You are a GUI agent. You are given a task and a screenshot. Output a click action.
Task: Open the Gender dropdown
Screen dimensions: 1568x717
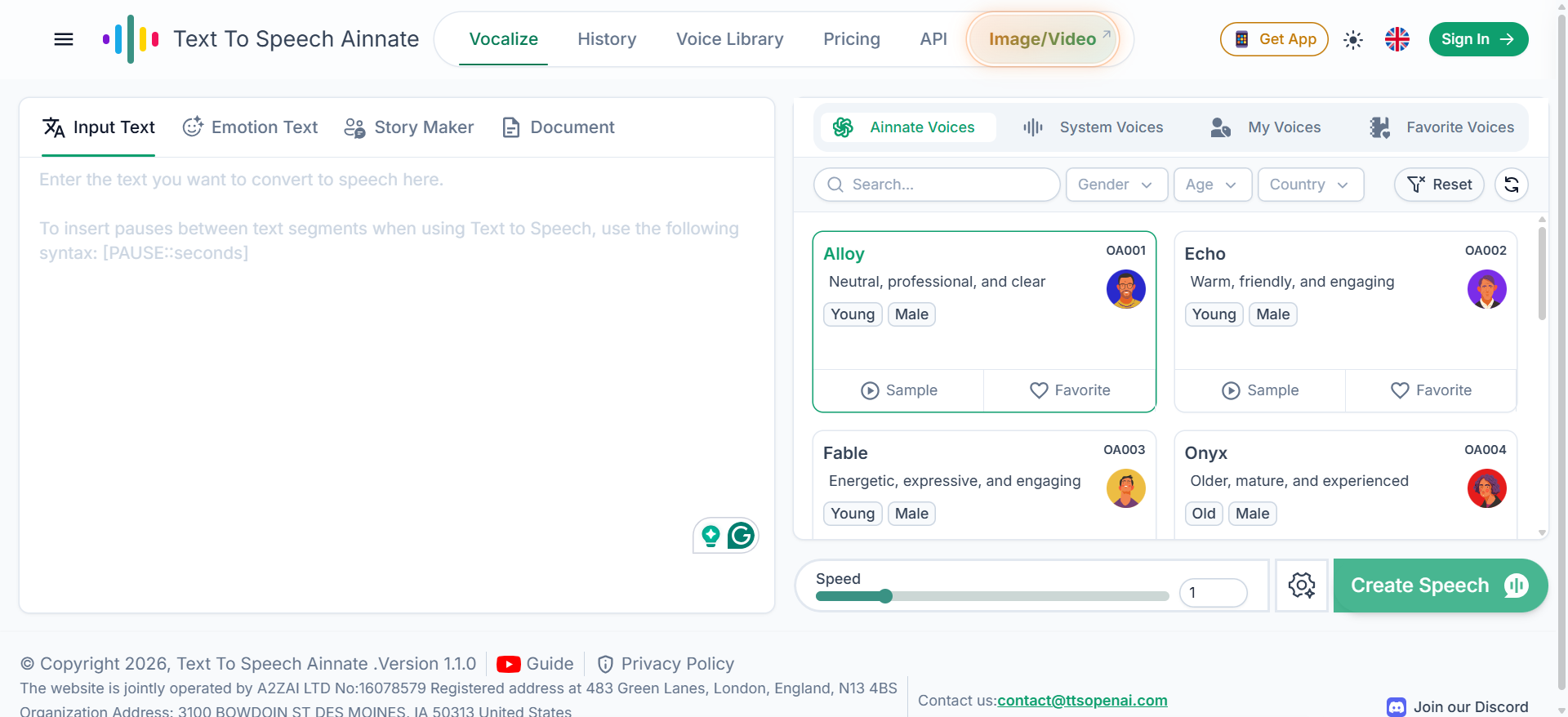point(1116,185)
